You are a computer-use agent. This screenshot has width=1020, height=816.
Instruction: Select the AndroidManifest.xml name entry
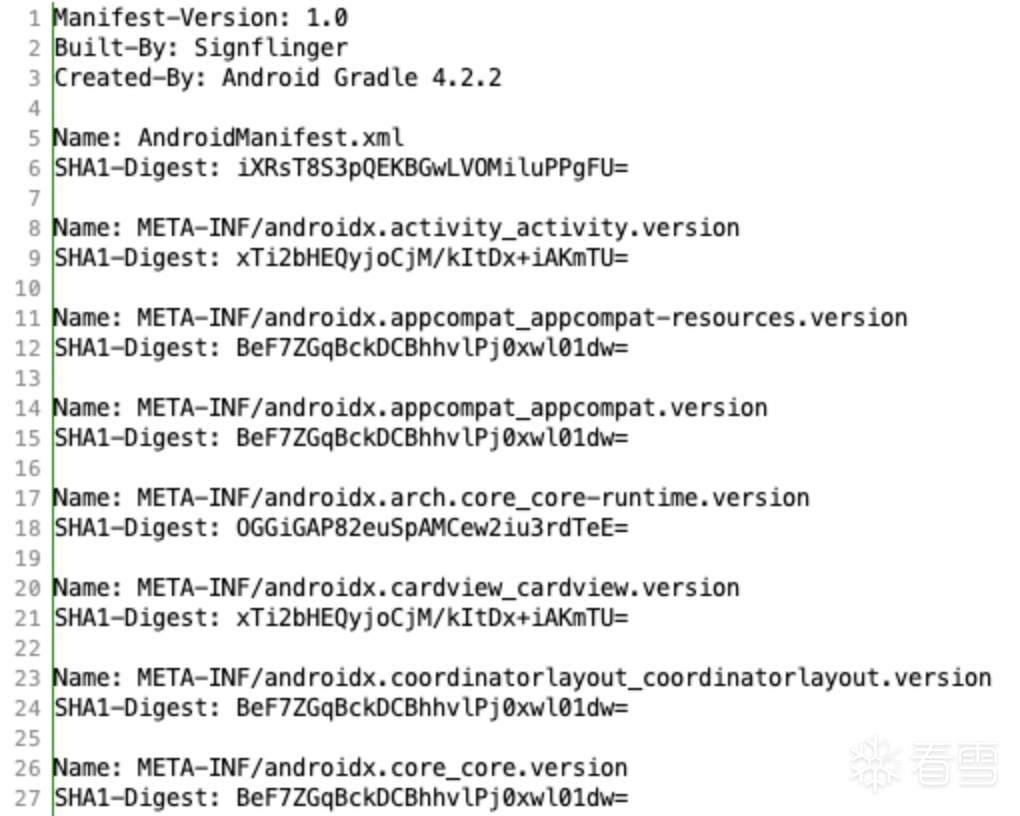pyautogui.click(x=270, y=138)
